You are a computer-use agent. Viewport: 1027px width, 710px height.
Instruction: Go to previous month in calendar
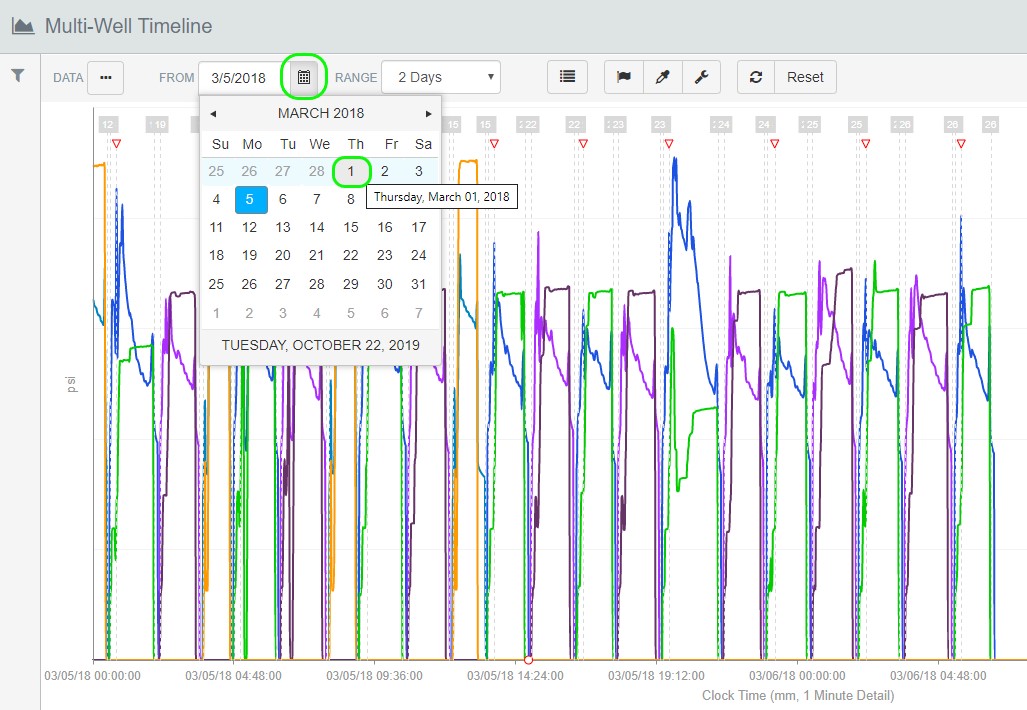[x=213, y=113]
